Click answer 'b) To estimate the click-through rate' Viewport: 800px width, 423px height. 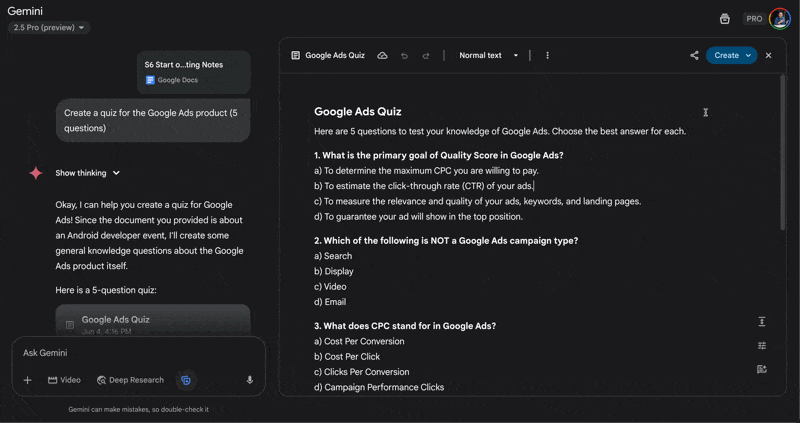(x=423, y=186)
